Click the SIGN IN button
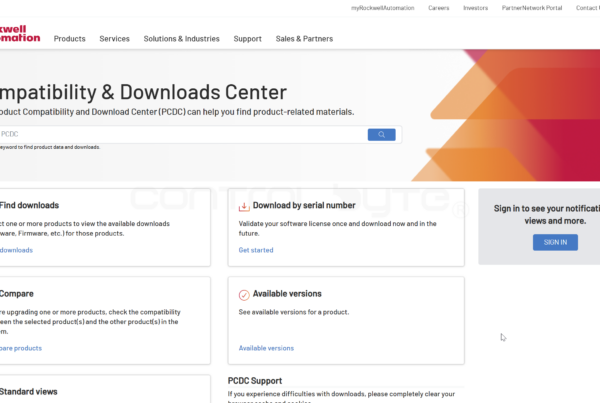The height and width of the screenshot is (403, 600). point(555,242)
